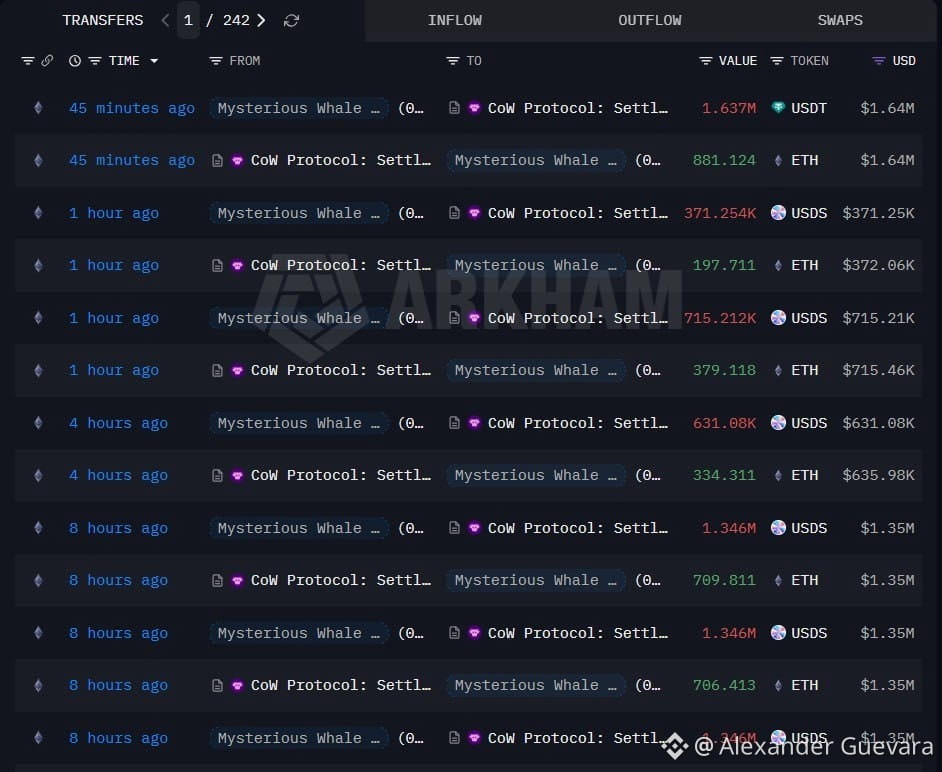Click the Ethereum chain icon in 1.637M USDT row
Image resolution: width=942 pixels, height=772 pixels.
tap(38, 108)
